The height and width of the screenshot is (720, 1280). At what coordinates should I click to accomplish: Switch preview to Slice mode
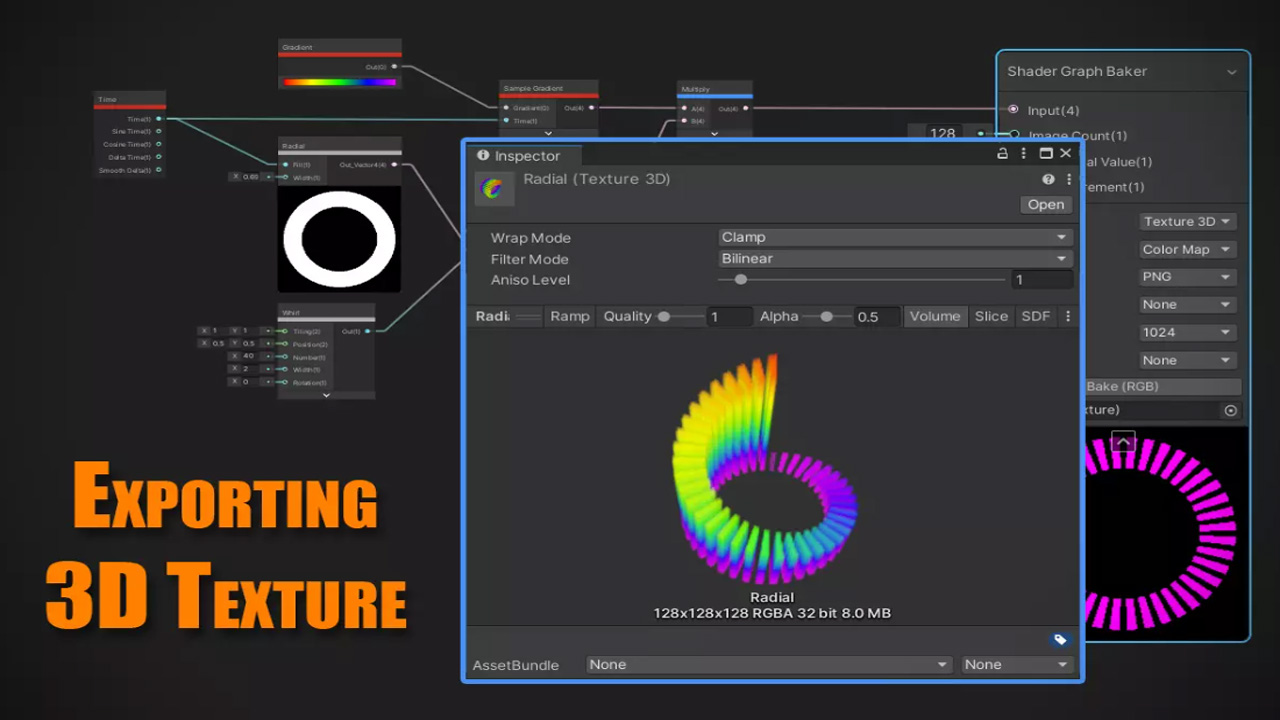991,316
